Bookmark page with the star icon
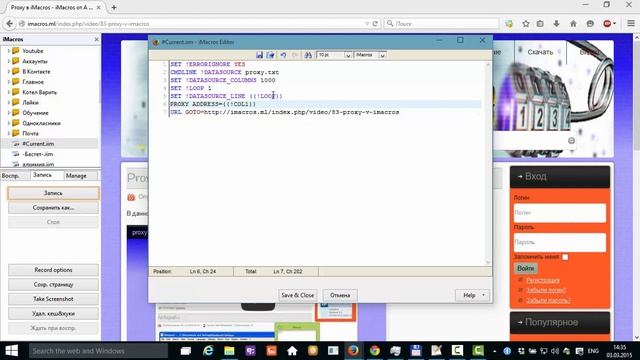The height and width of the screenshot is (360, 640). [526, 24]
